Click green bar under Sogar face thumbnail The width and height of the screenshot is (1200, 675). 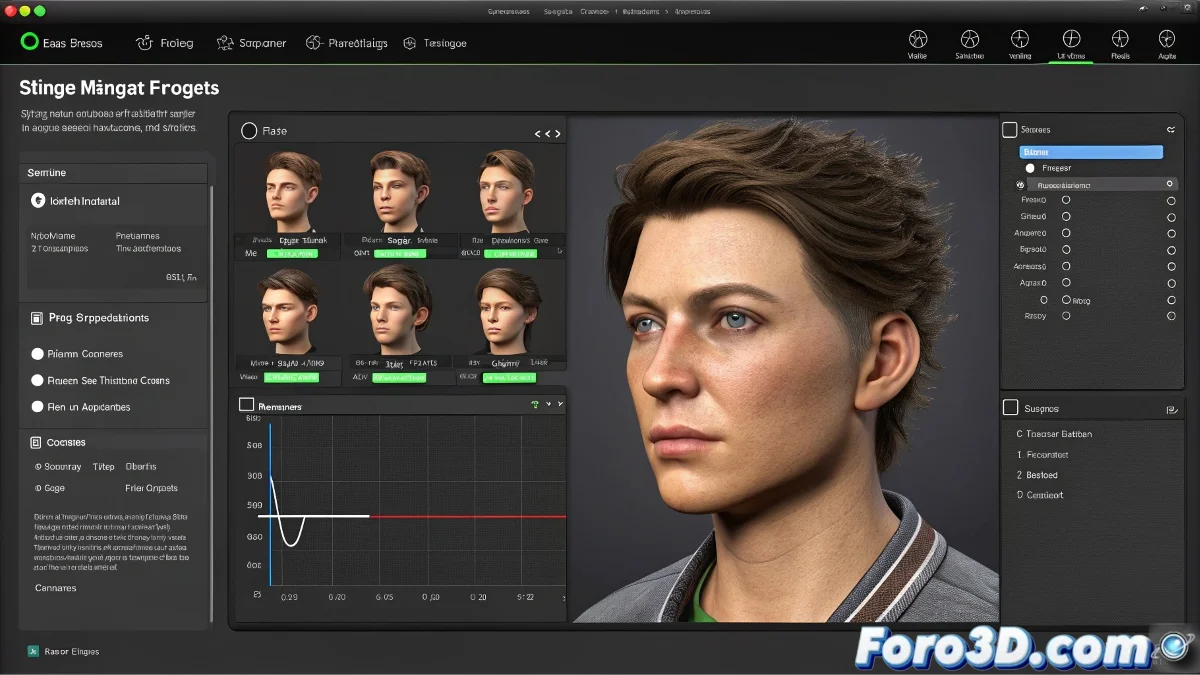pos(400,254)
